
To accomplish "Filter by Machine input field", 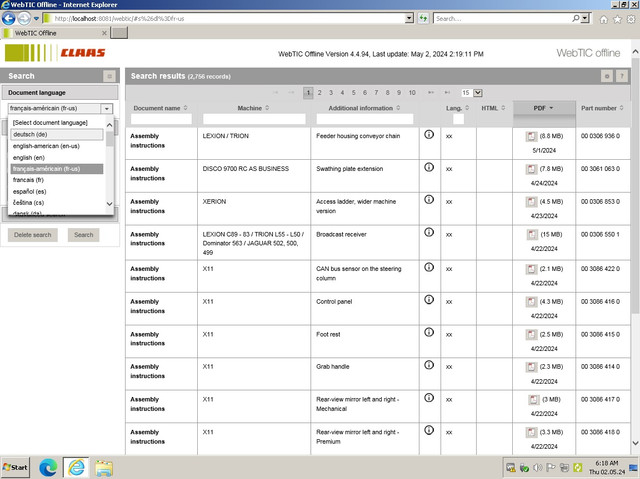I will [254, 119].
